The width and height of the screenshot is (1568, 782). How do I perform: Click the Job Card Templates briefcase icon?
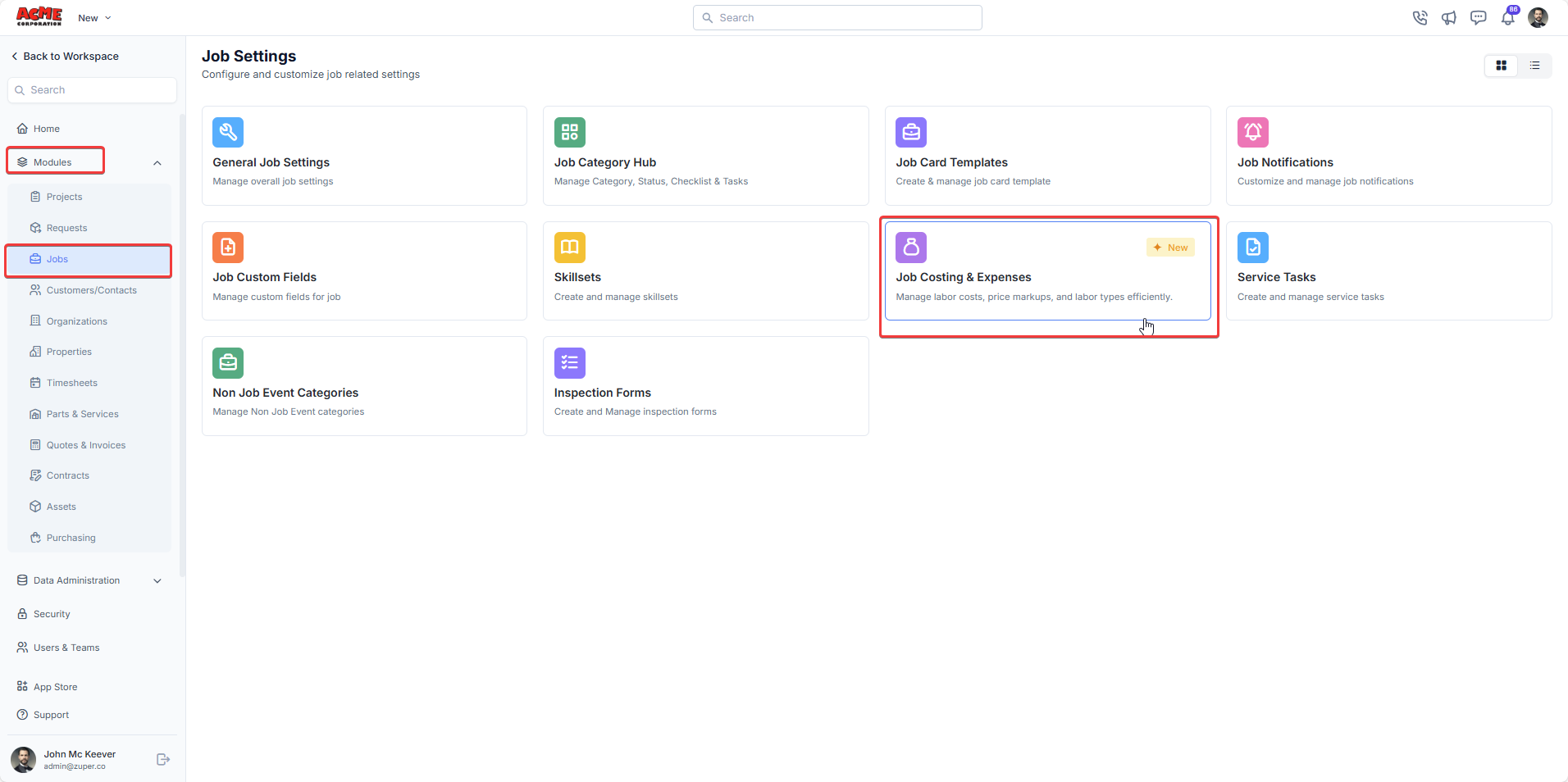(911, 132)
